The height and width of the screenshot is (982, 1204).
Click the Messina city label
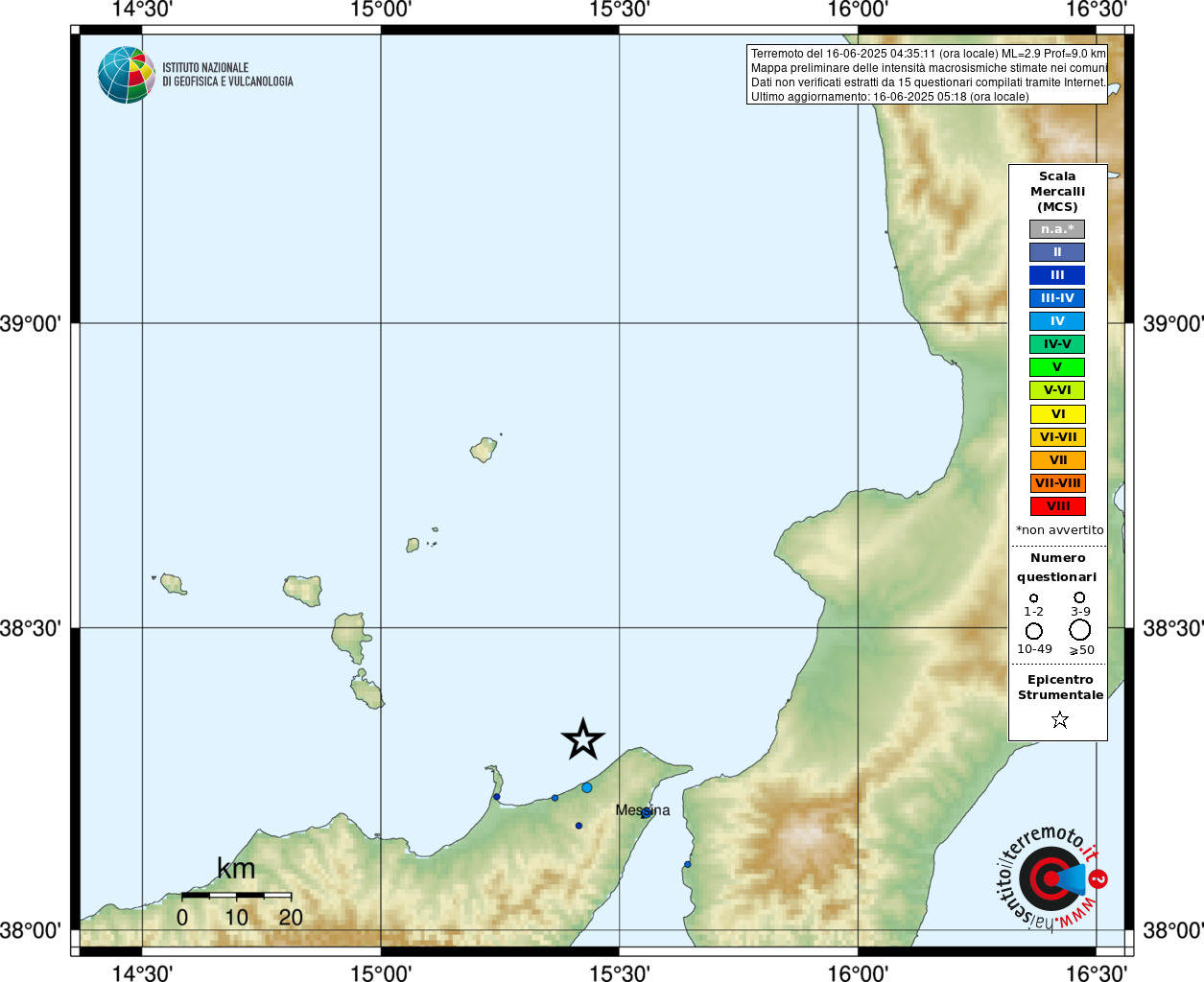coord(643,810)
